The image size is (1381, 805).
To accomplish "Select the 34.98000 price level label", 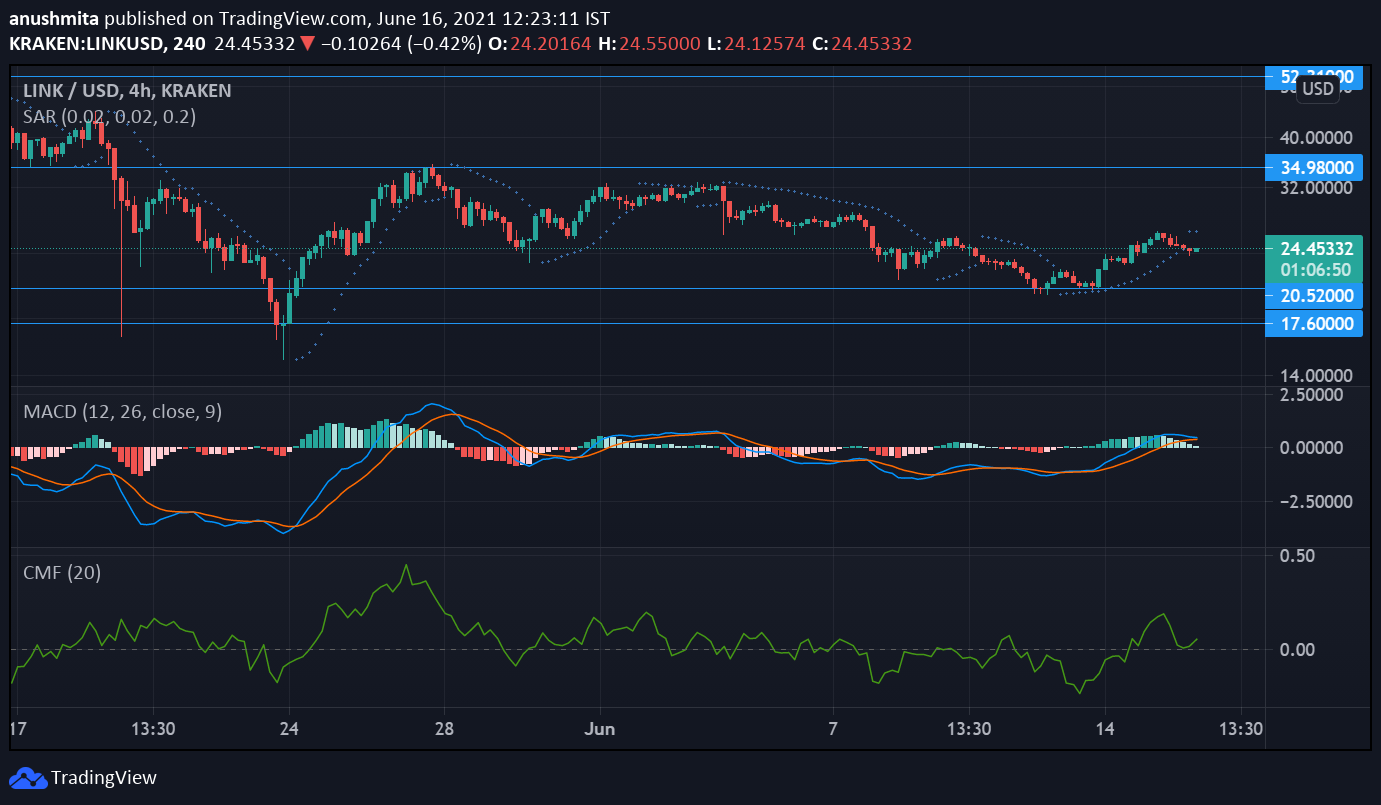I will pos(1314,167).
